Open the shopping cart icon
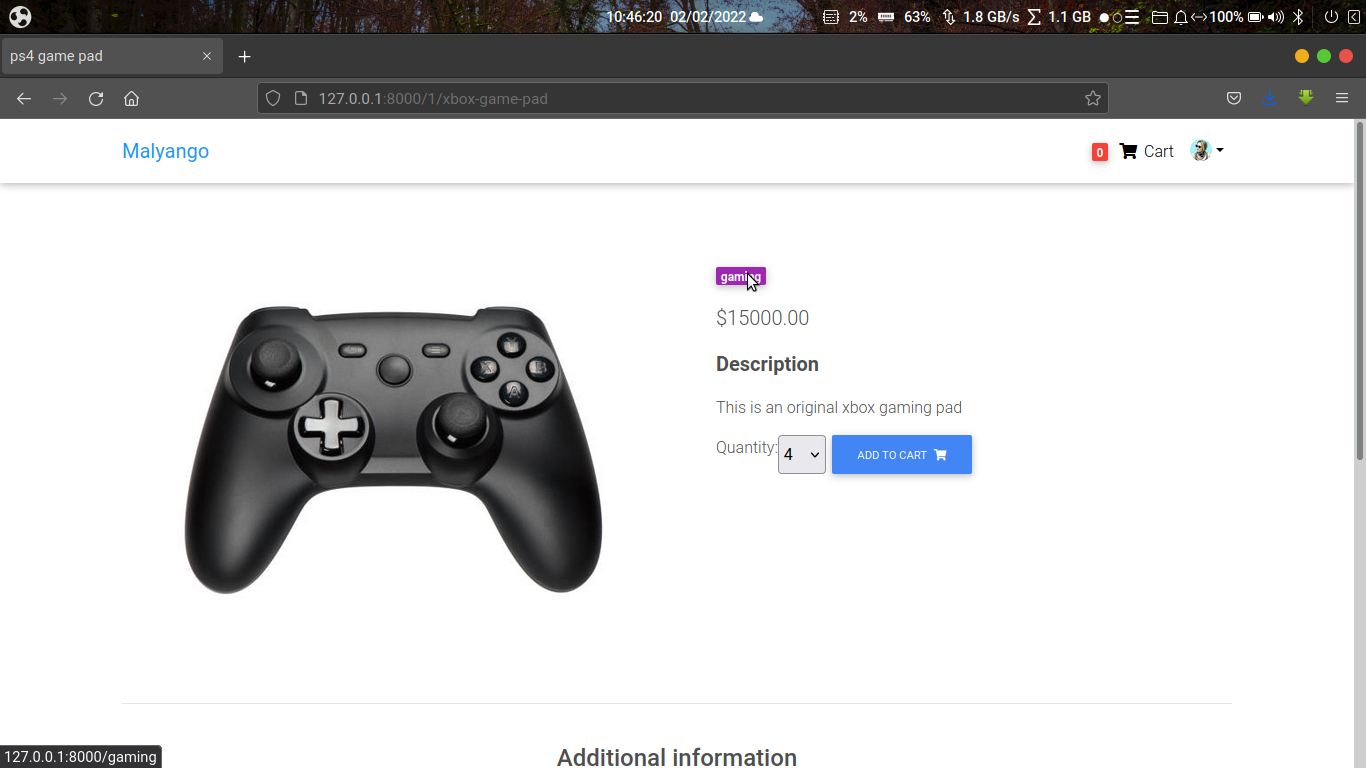The width and height of the screenshot is (1366, 768). coord(1126,151)
